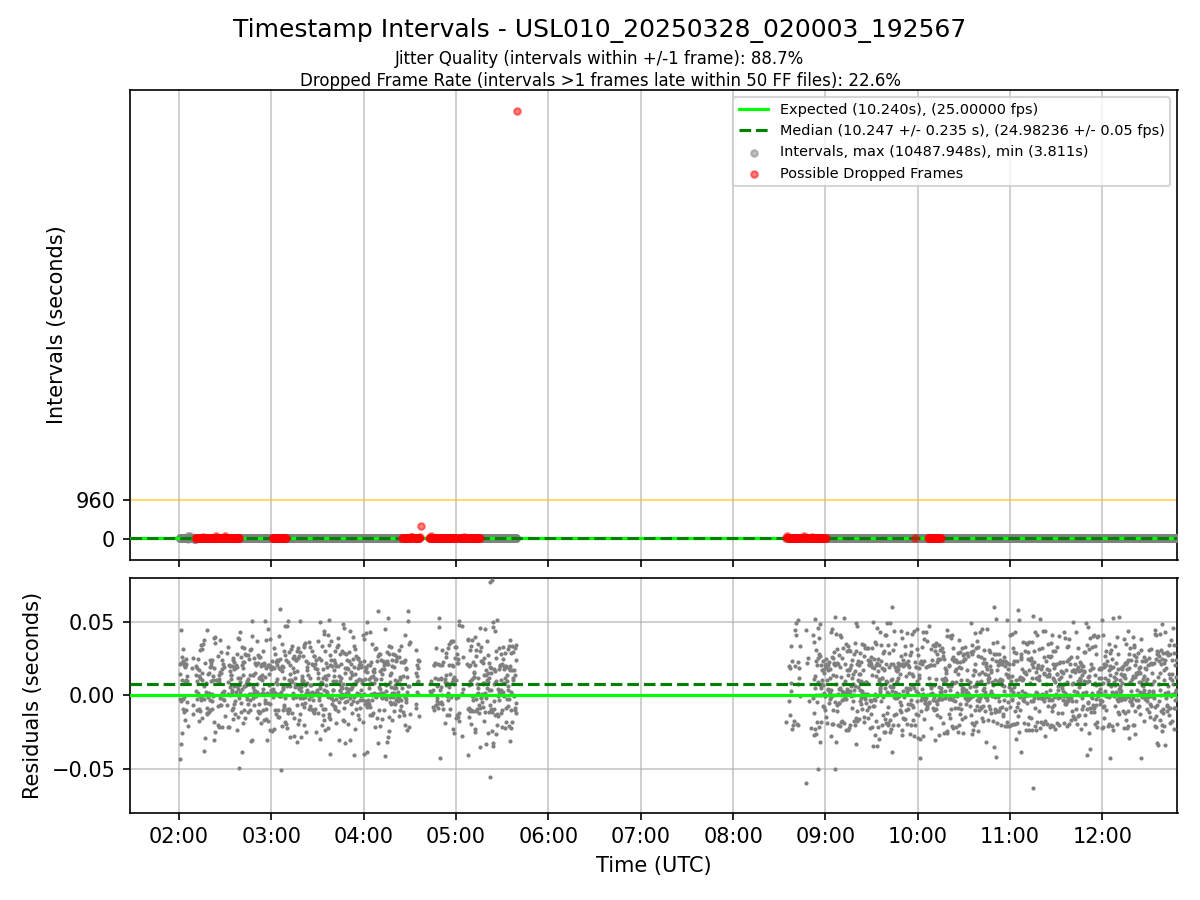
Task: Click the '0.05' residuals tick label
Action: 94,622
